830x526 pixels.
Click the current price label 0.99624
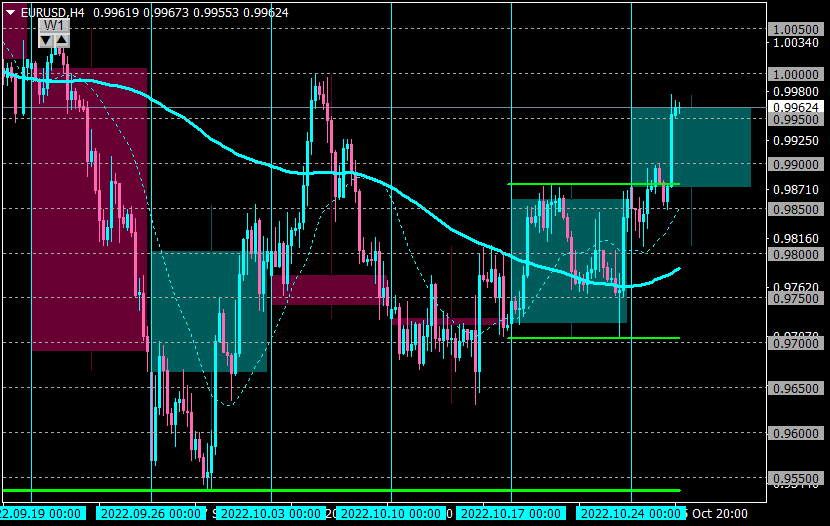[796, 107]
